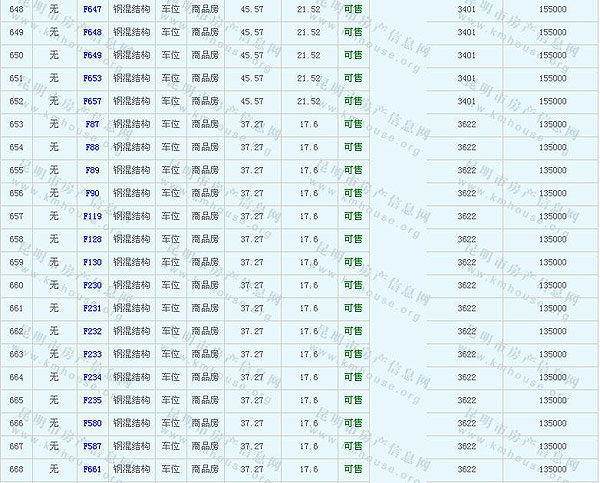Click the F661 link in last row
600x483 pixels.
92,469
